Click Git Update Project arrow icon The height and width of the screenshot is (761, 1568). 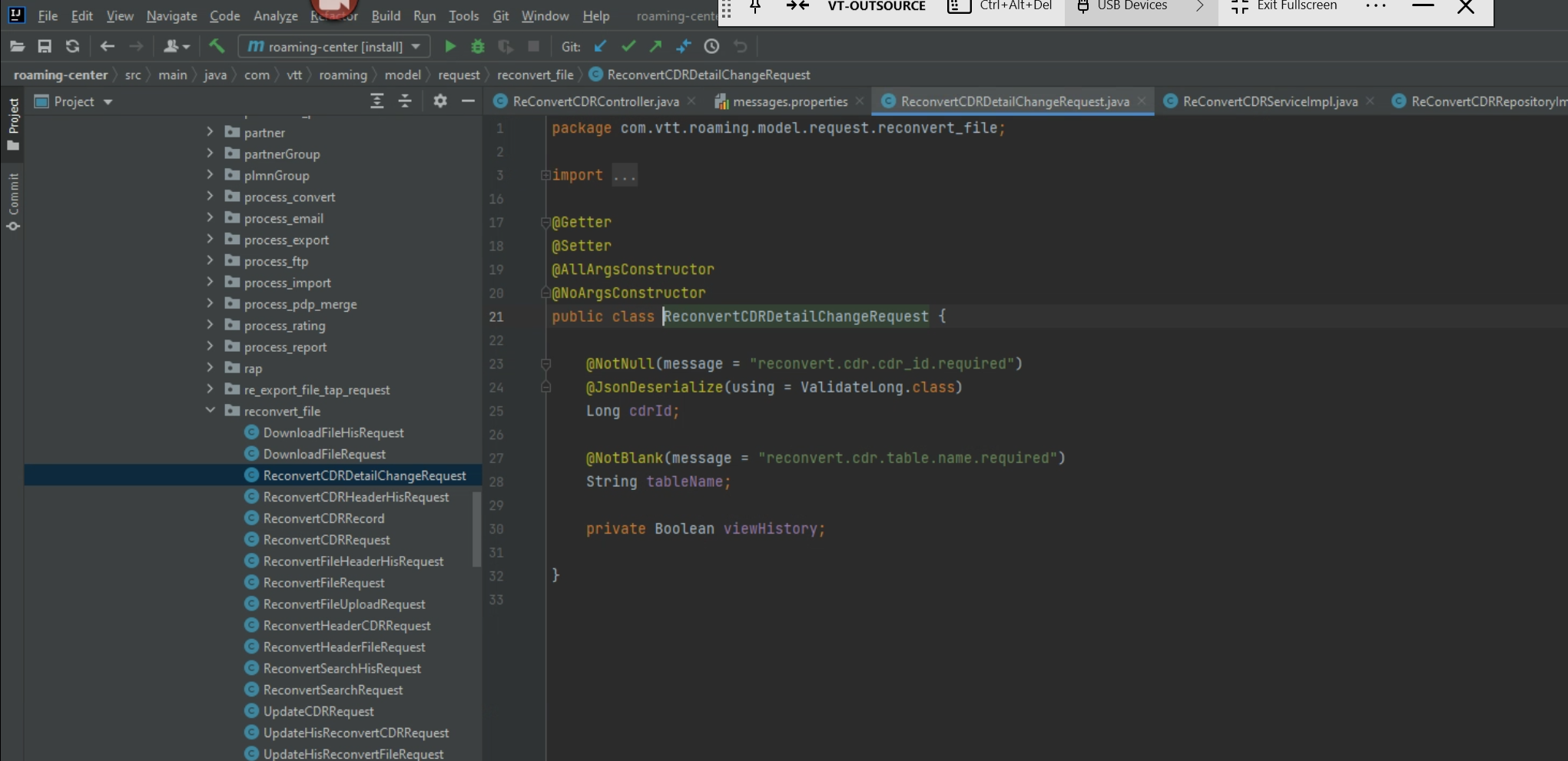[600, 47]
